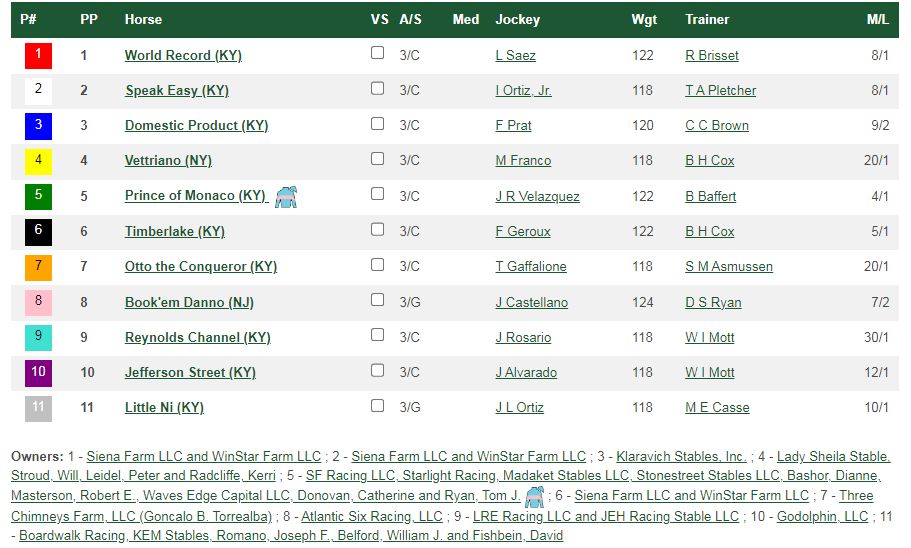Click the red number 1 saddlecloth badge

tap(38, 56)
